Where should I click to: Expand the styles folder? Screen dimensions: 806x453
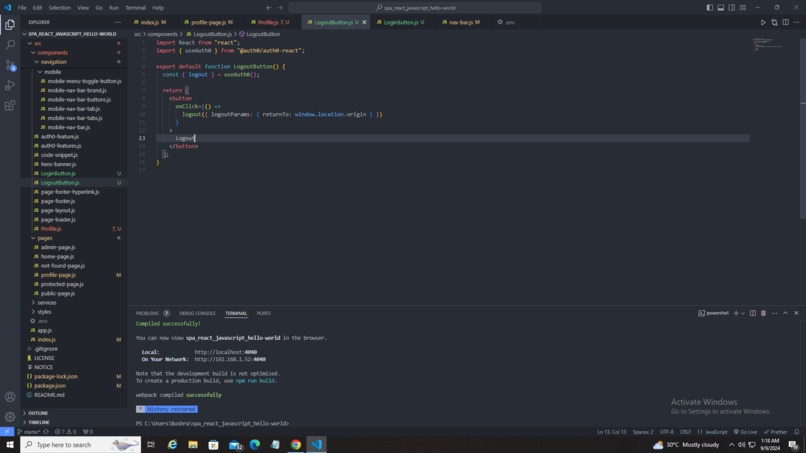33,312
